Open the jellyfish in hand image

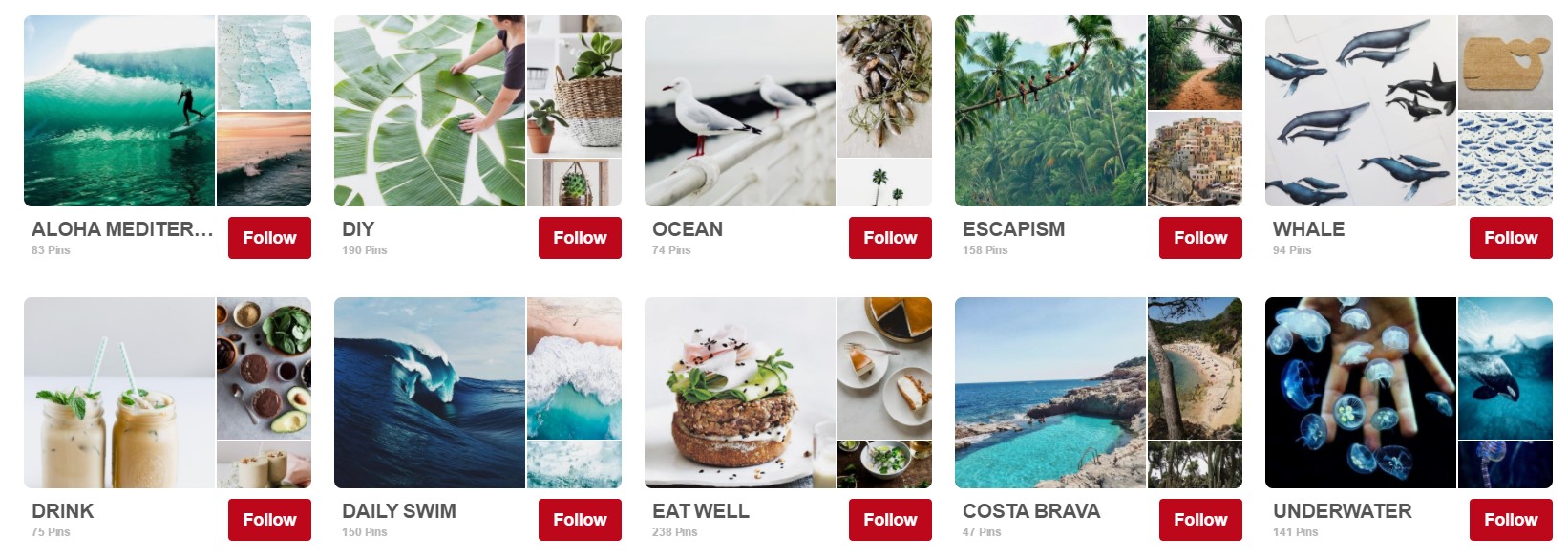coord(1361,393)
